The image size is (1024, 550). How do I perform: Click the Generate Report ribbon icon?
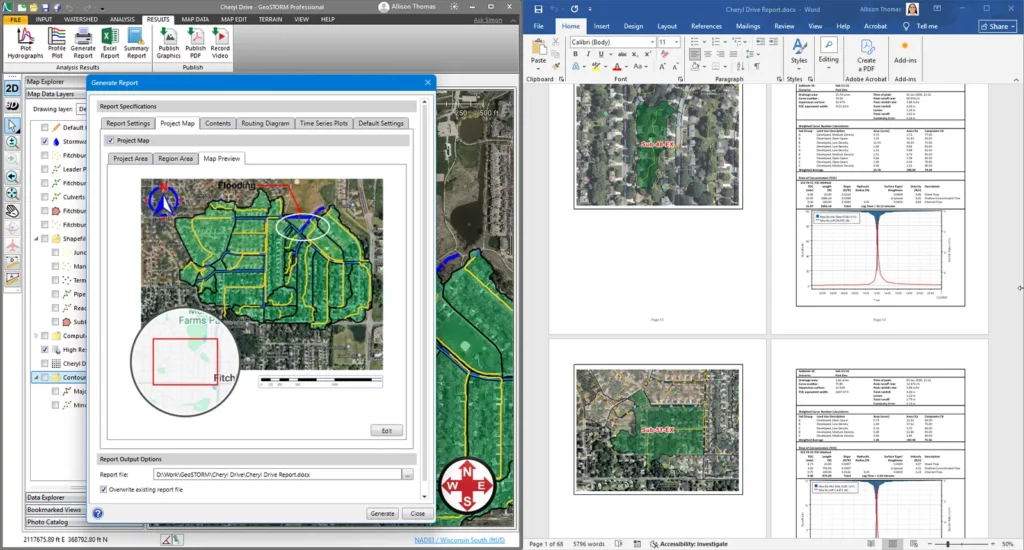tap(83, 44)
